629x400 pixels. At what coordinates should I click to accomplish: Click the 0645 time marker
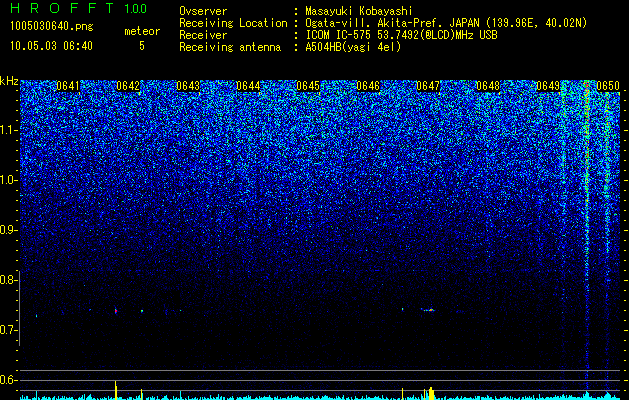308,86
